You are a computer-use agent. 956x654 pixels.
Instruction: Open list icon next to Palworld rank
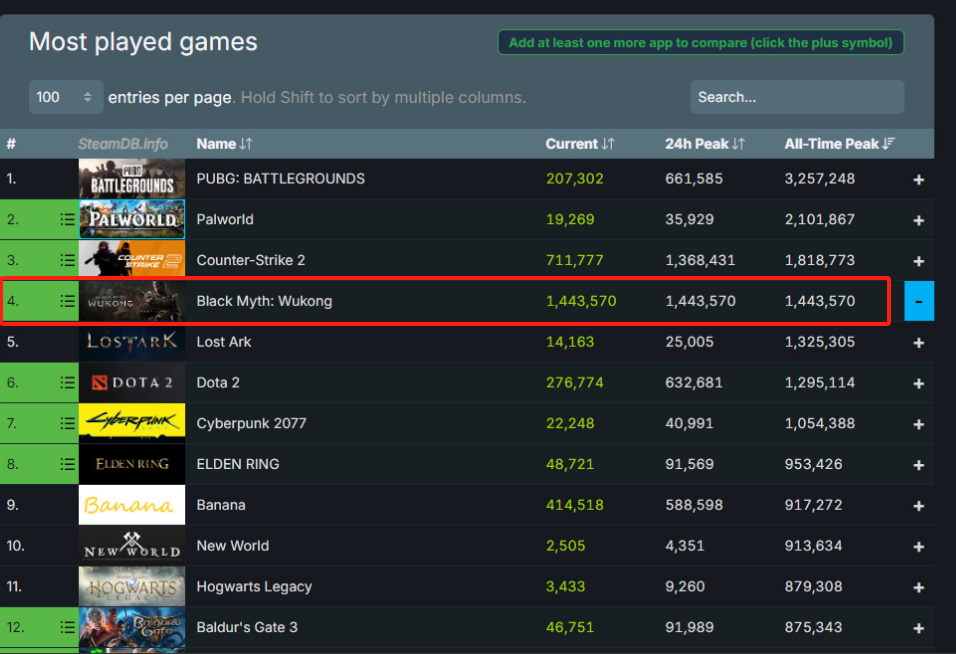[68, 219]
